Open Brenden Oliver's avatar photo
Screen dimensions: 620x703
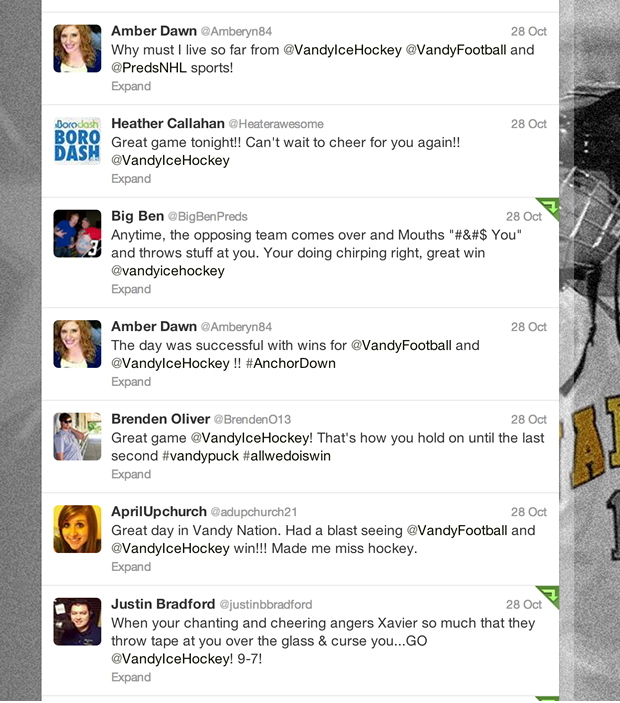pyautogui.click(x=77, y=436)
